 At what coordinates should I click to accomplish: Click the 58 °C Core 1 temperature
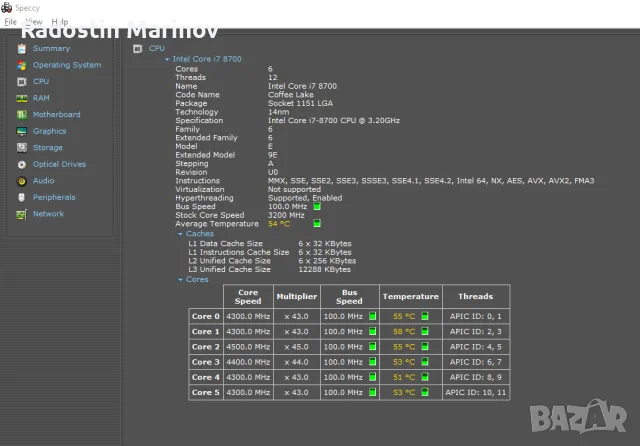[x=404, y=332]
